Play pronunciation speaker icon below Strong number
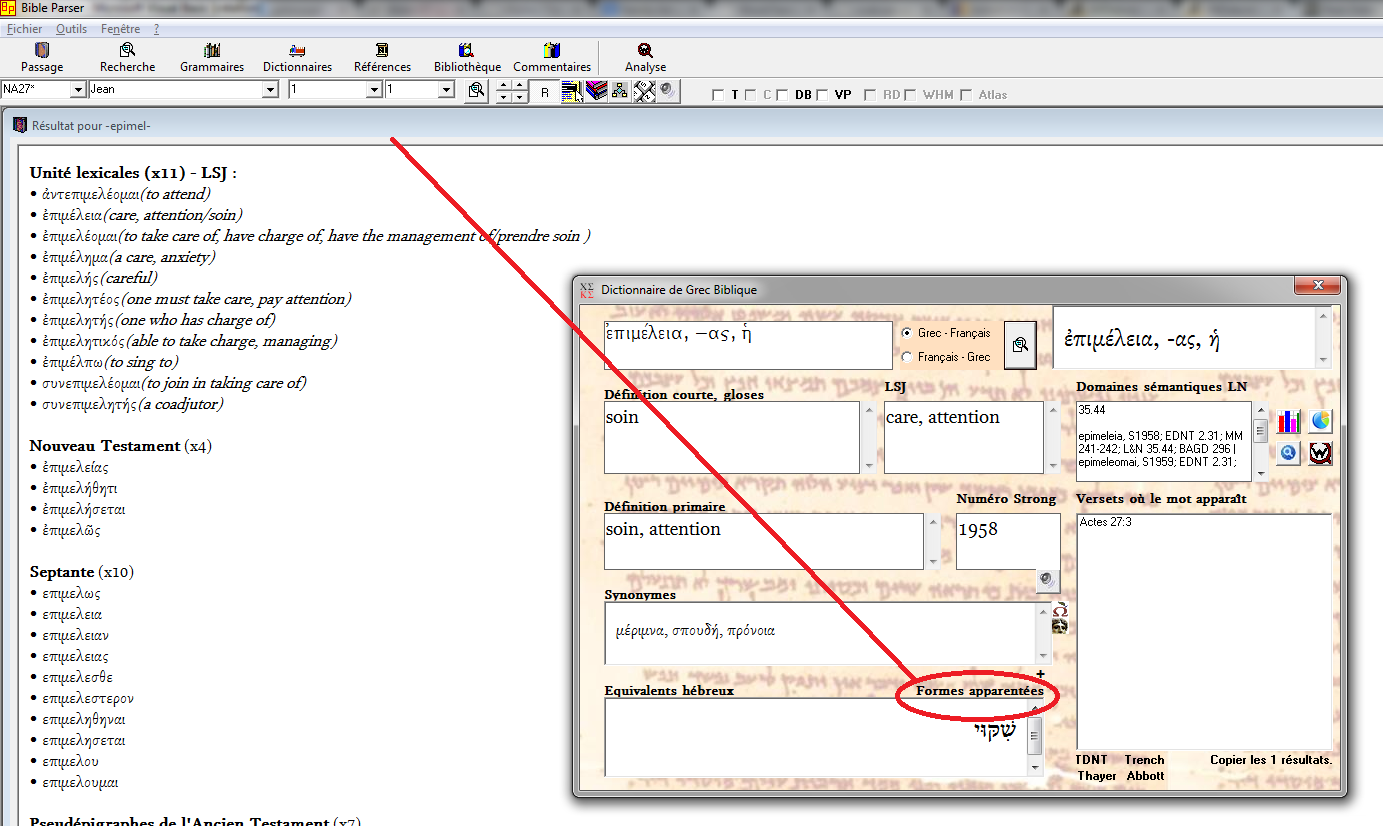The height and width of the screenshot is (826, 1383). point(1047,579)
